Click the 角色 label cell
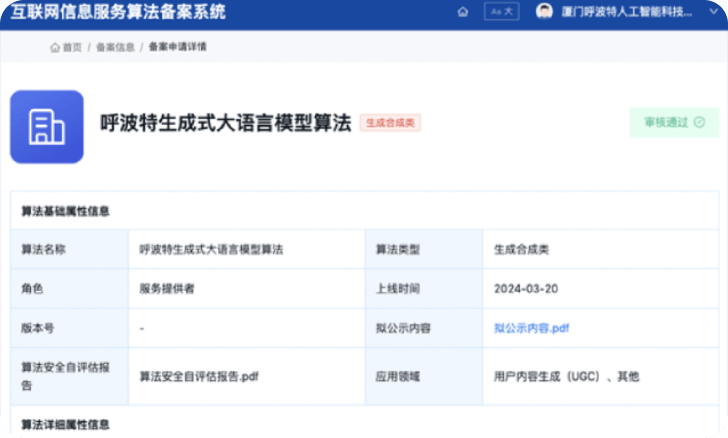This screenshot has height=438, width=728. tap(70, 288)
